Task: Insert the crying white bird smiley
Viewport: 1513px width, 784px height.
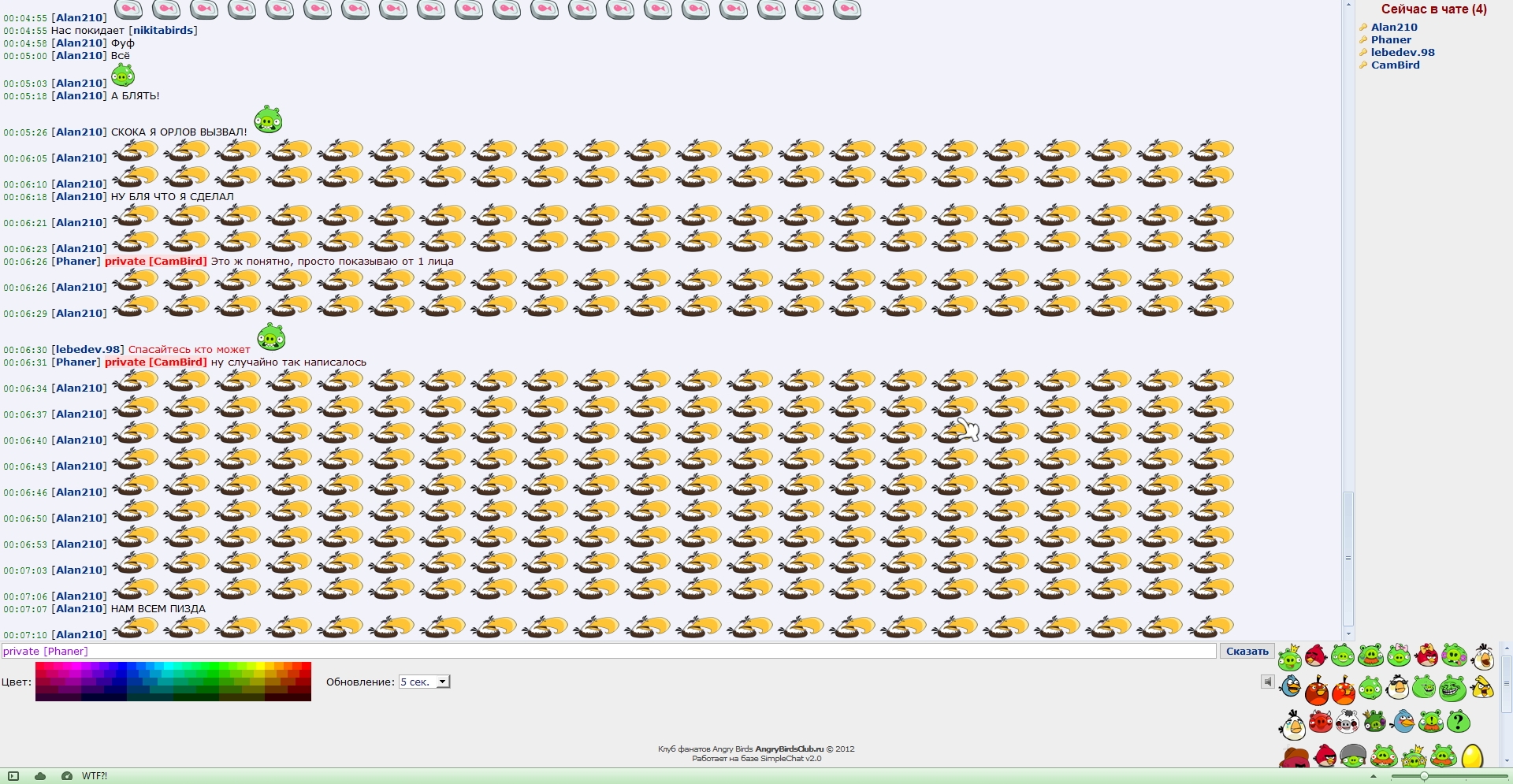Action: click(1292, 724)
